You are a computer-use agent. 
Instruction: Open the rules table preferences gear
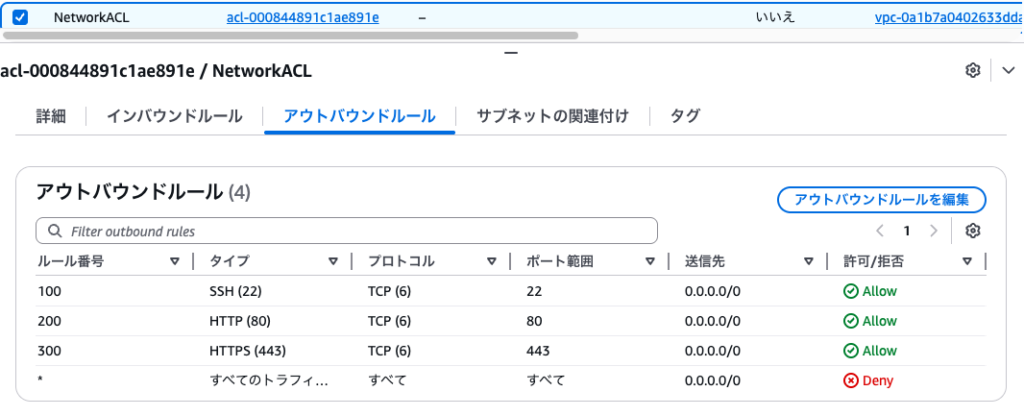(x=972, y=231)
